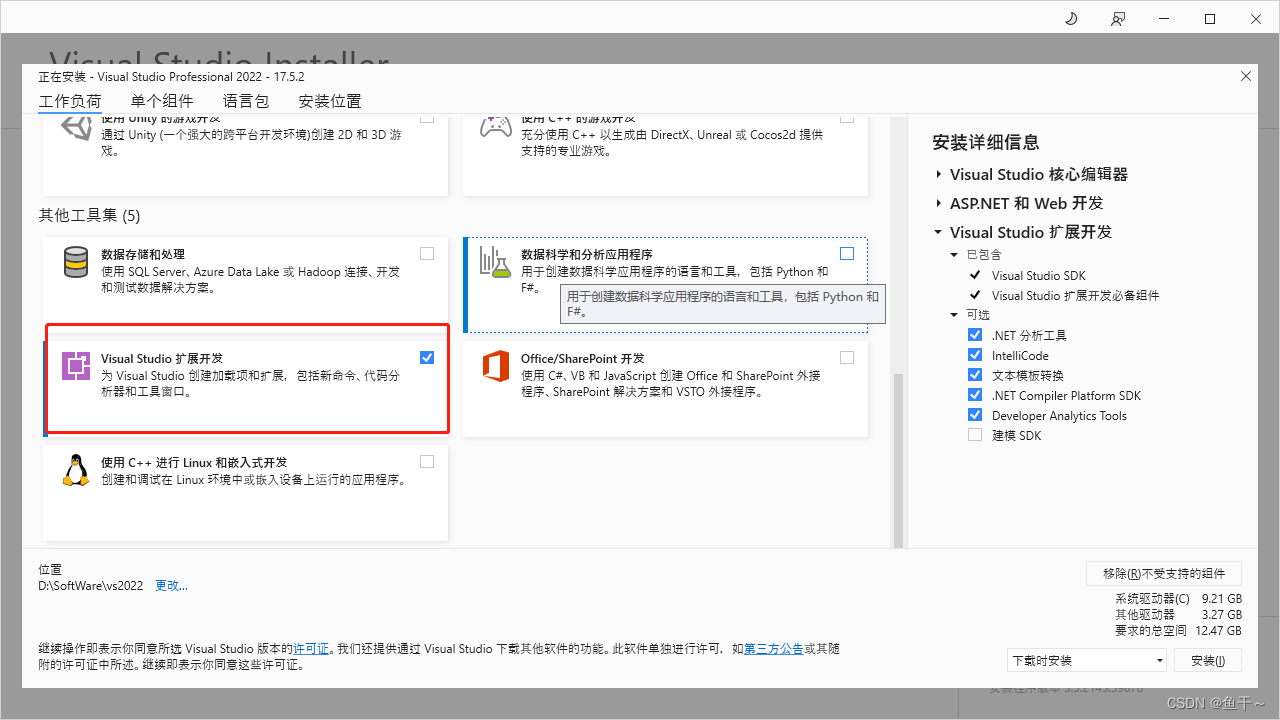Click the workloads list vertical scrollbar
The height and width of the screenshot is (720, 1280).
tap(897, 460)
